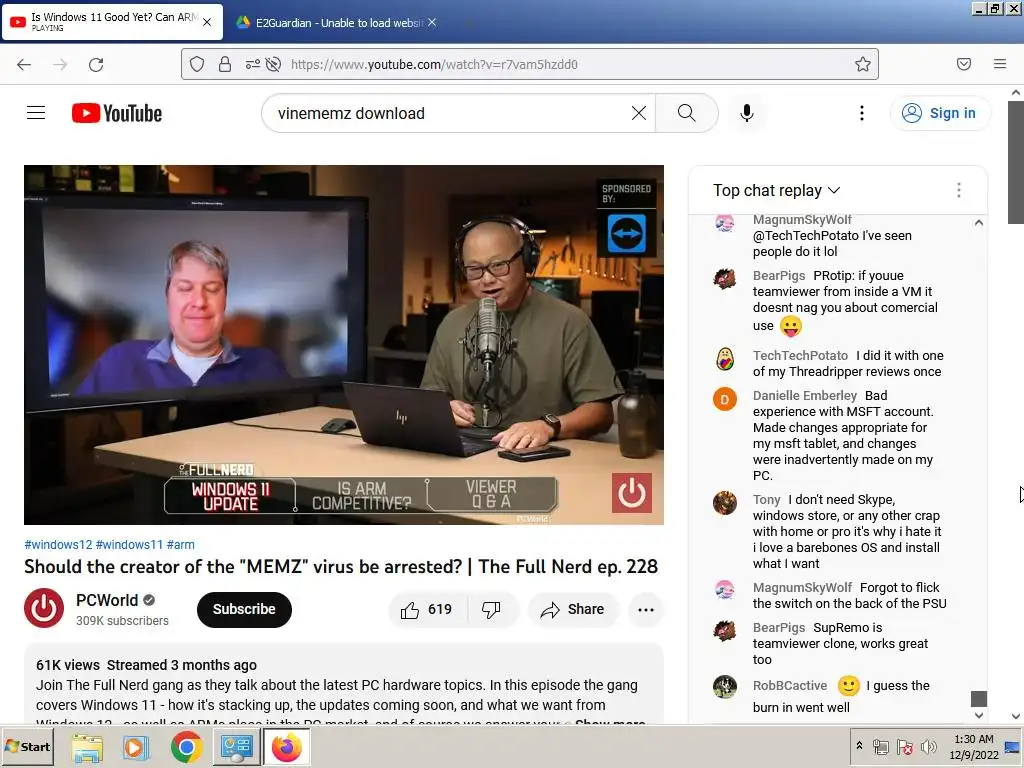Open the YouTube guide hamburger menu
The image size is (1024, 768).
[x=36, y=113]
